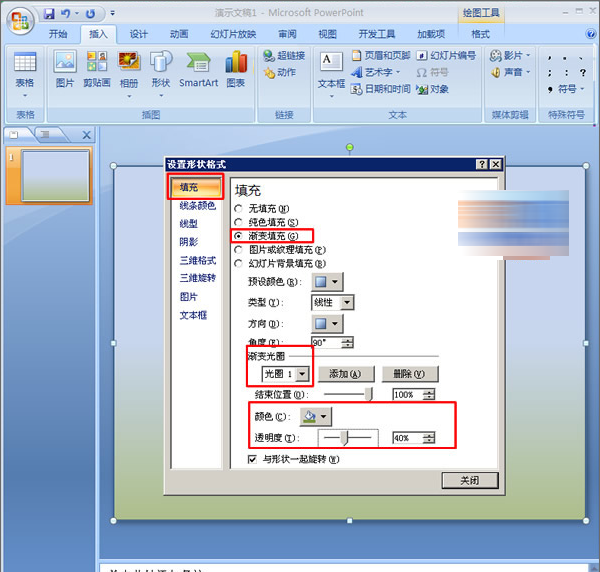Insert a chart (图表)

pos(236,69)
